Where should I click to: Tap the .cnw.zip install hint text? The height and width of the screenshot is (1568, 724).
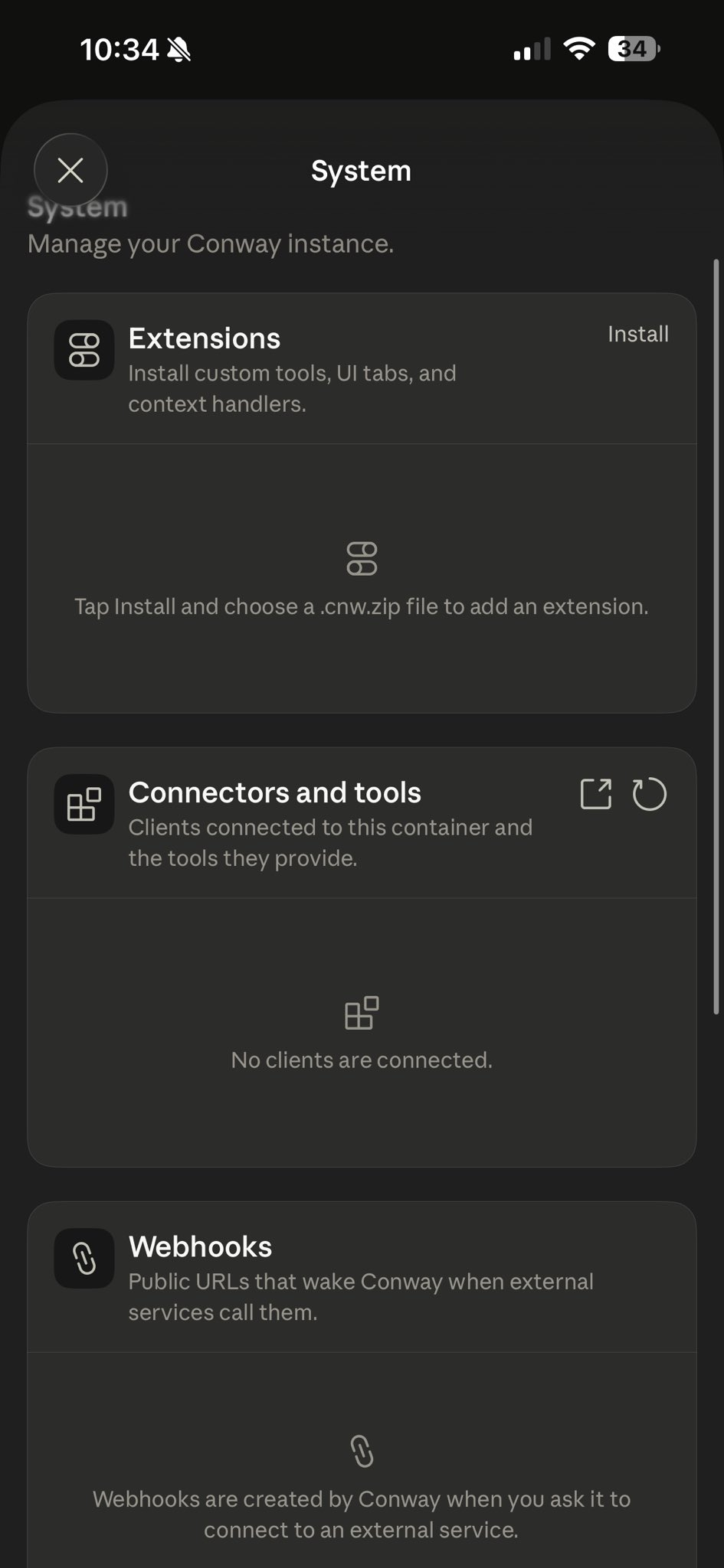tap(362, 606)
